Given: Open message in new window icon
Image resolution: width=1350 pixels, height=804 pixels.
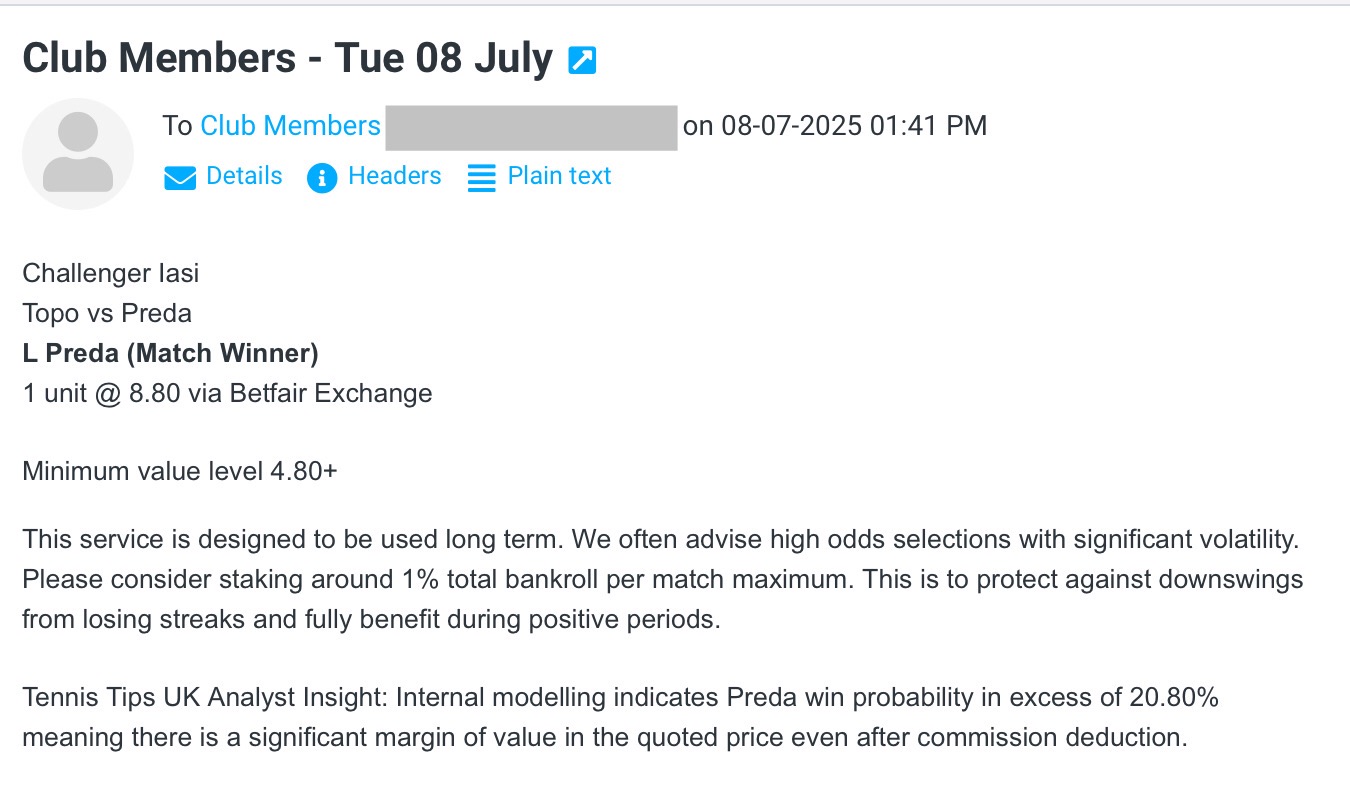Looking at the screenshot, I should click(x=582, y=61).
